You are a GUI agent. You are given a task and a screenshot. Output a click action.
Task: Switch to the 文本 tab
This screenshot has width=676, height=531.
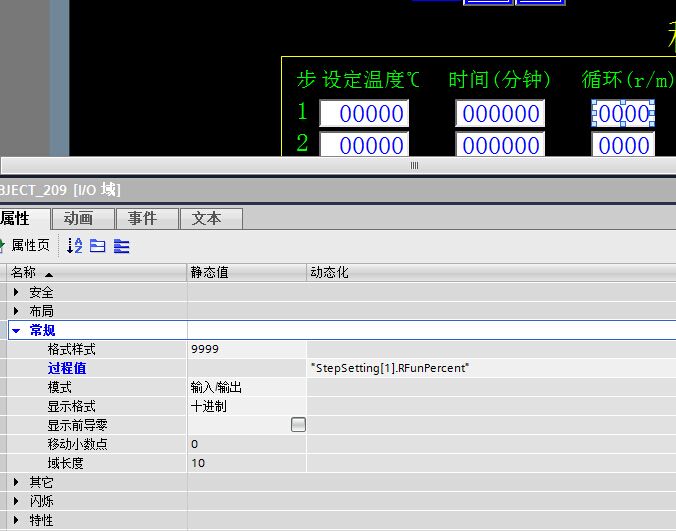tap(211, 219)
